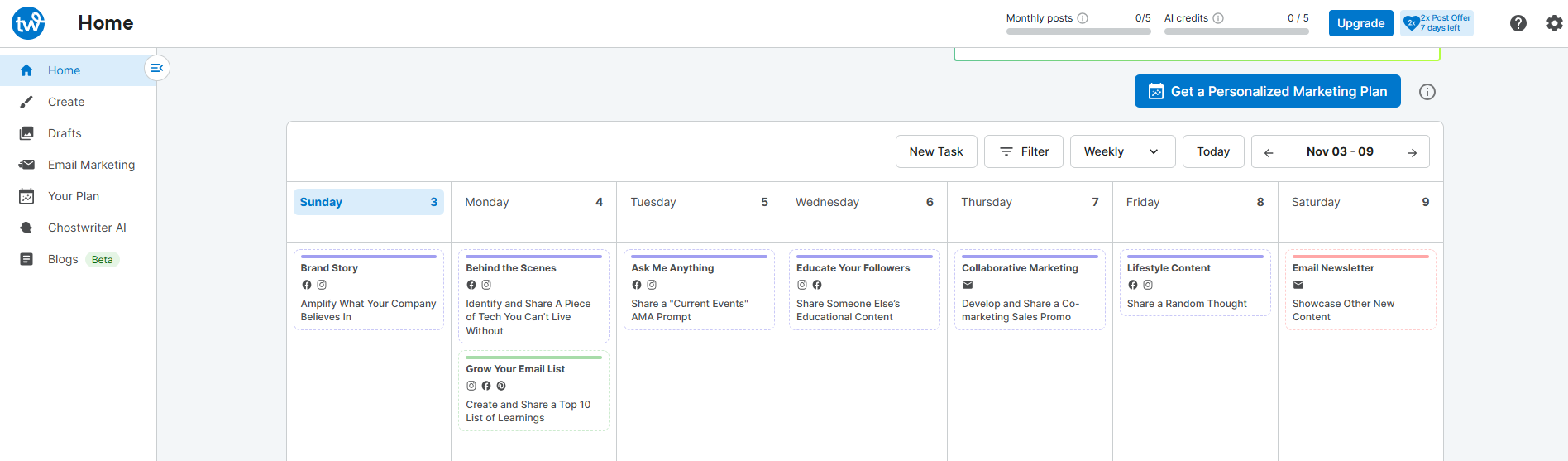1568x461 pixels.
Task: Select the Monday 4 column header
Action: click(534, 202)
